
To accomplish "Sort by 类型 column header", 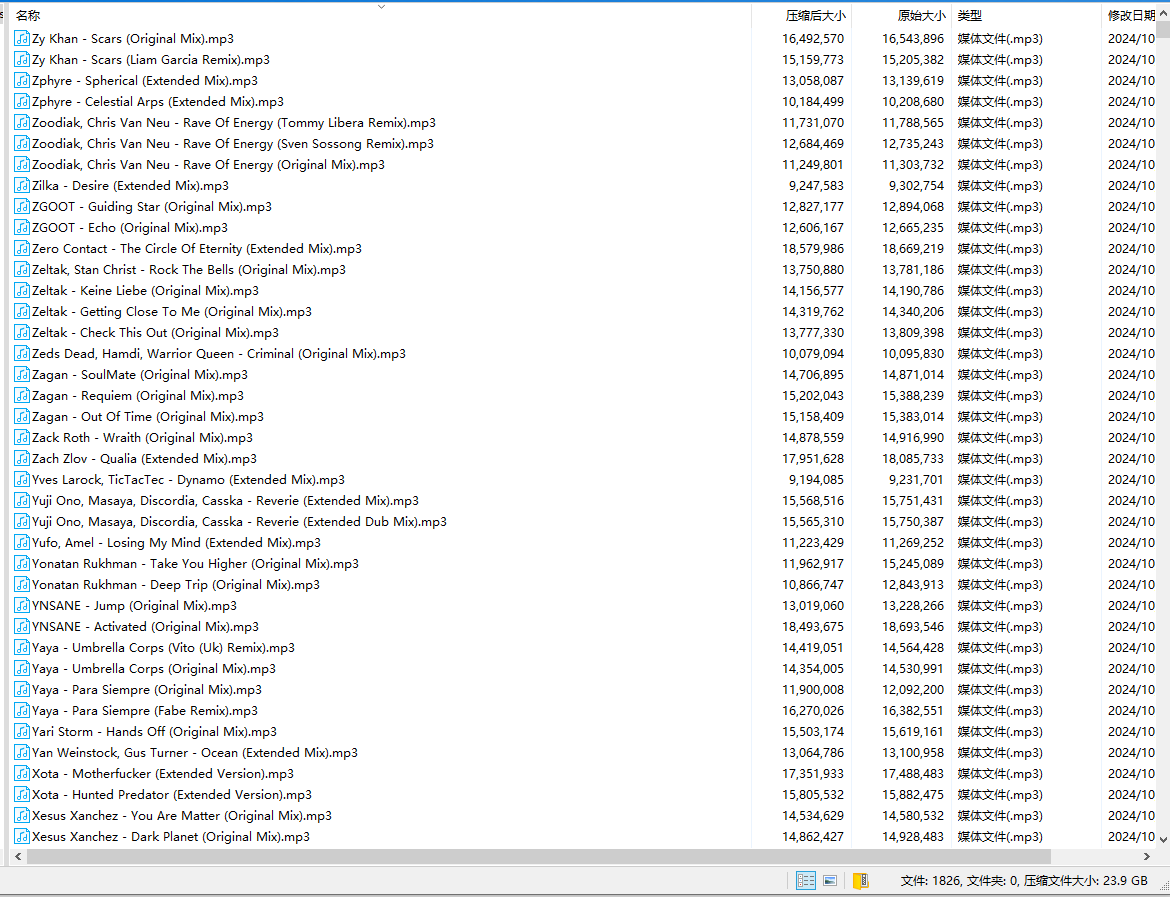I will 970,16.
